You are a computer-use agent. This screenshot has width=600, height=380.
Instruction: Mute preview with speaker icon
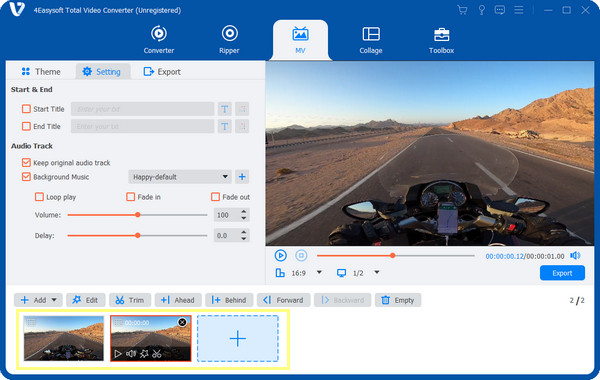coord(575,256)
